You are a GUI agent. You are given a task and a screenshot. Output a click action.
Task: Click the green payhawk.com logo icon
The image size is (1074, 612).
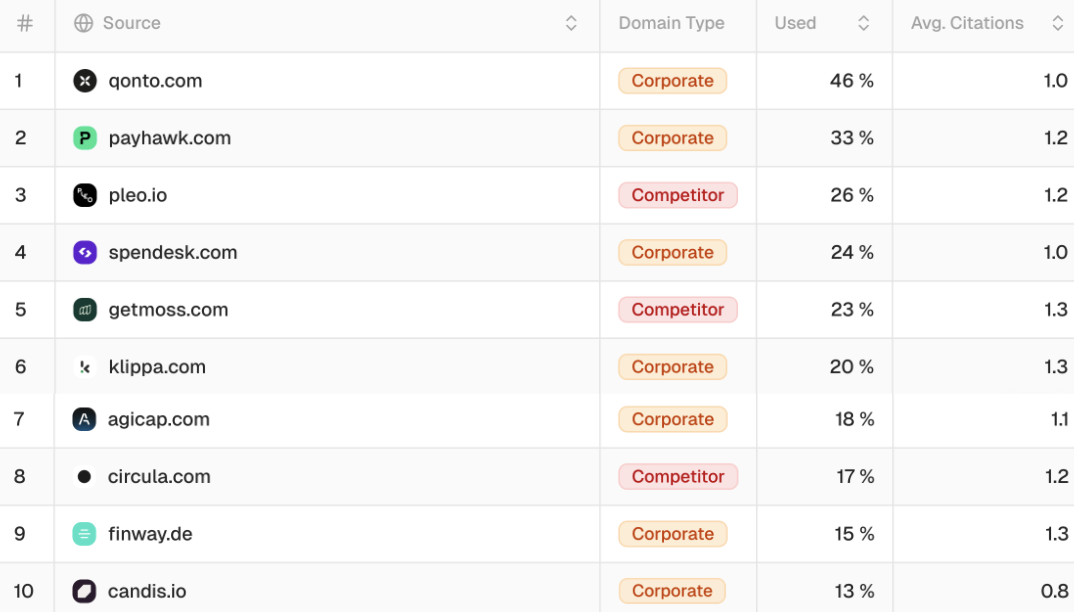point(85,138)
